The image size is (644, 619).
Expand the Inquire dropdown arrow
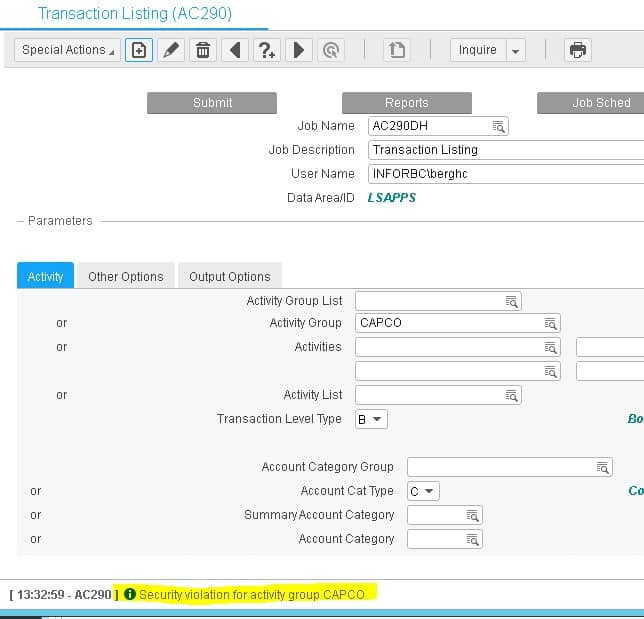click(x=516, y=51)
